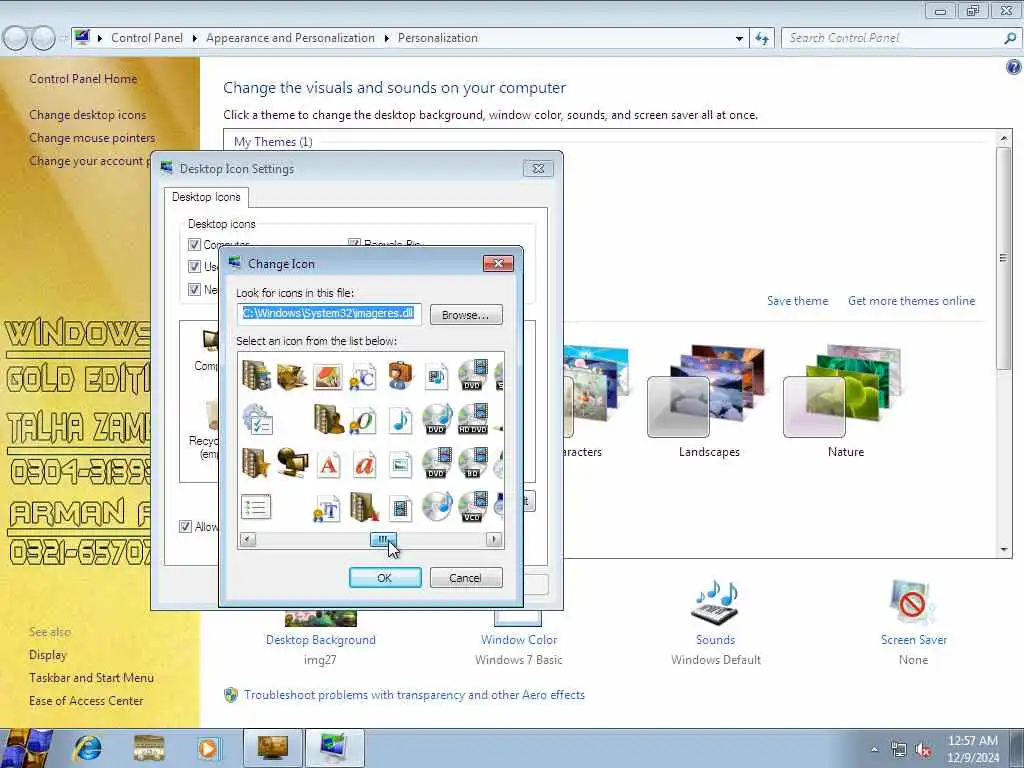Screen dimensions: 1024x768
Task: Click icon list right scroll arrow
Action: [x=494, y=539]
